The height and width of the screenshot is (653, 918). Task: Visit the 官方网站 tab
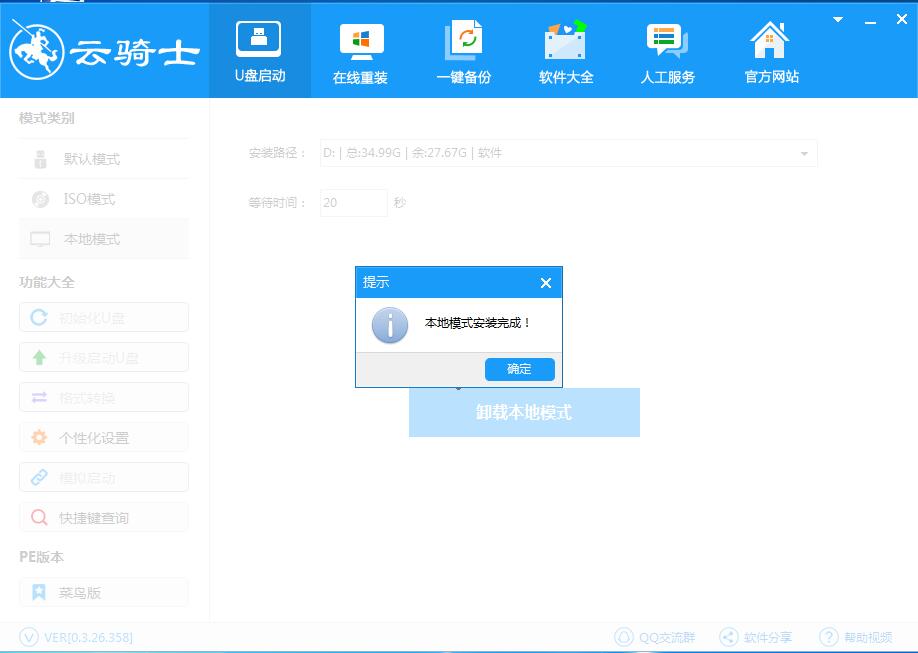pyautogui.click(x=770, y=52)
